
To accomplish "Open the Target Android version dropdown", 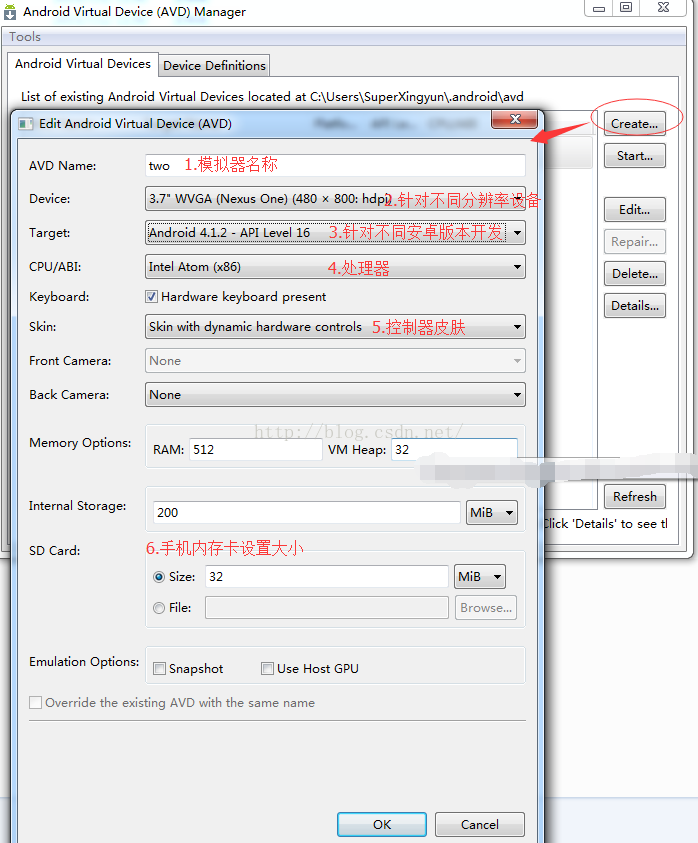I will [516, 233].
